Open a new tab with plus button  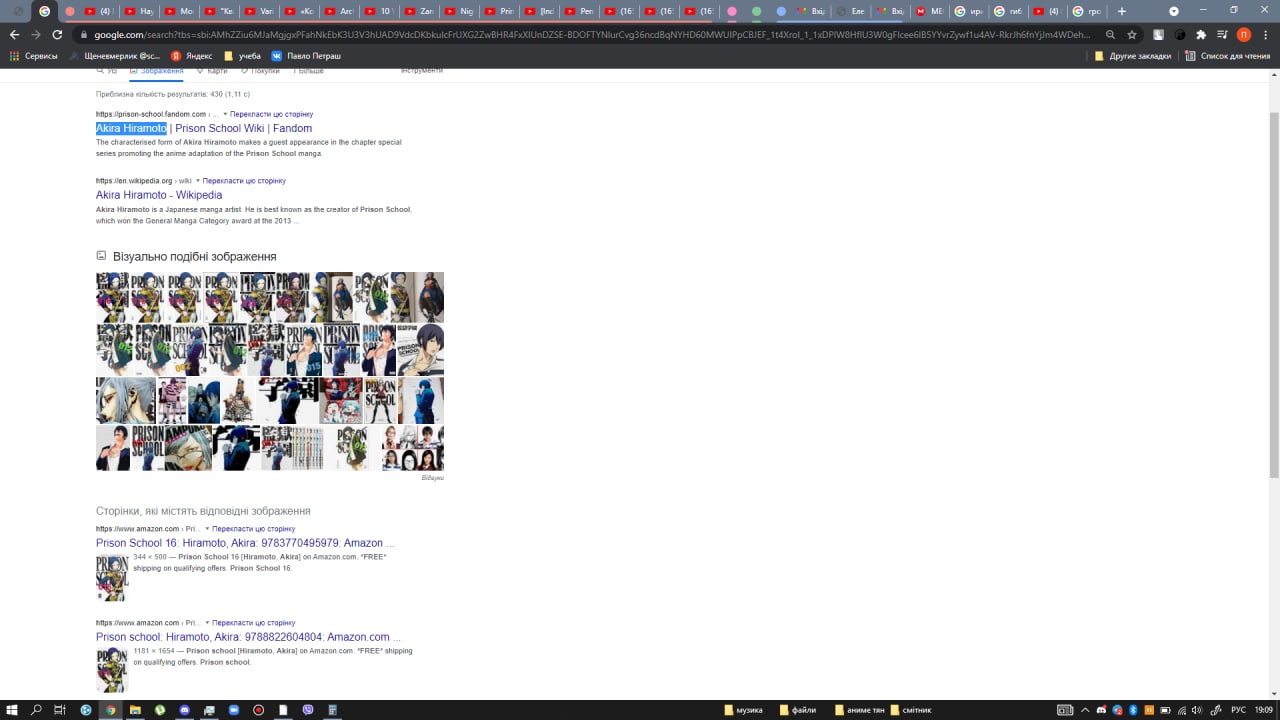point(1122,11)
